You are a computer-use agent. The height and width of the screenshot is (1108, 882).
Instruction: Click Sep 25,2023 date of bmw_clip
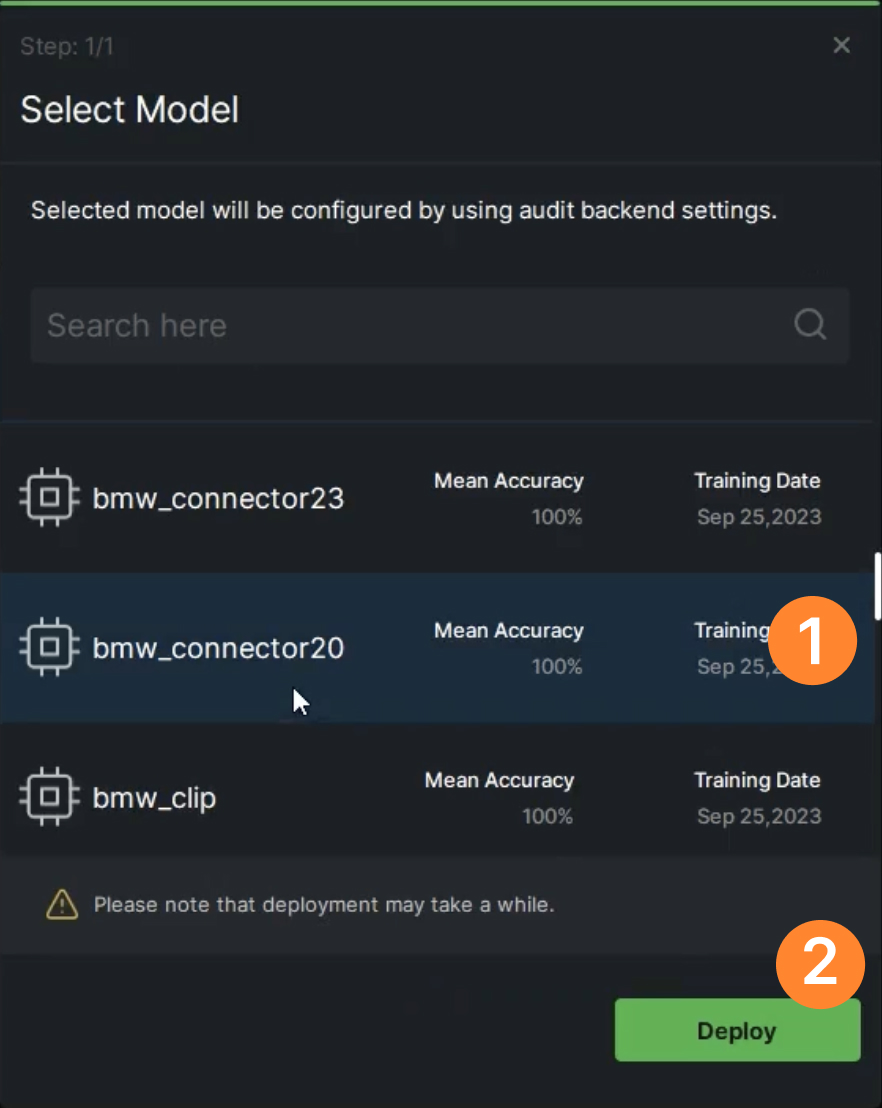[x=759, y=816]
